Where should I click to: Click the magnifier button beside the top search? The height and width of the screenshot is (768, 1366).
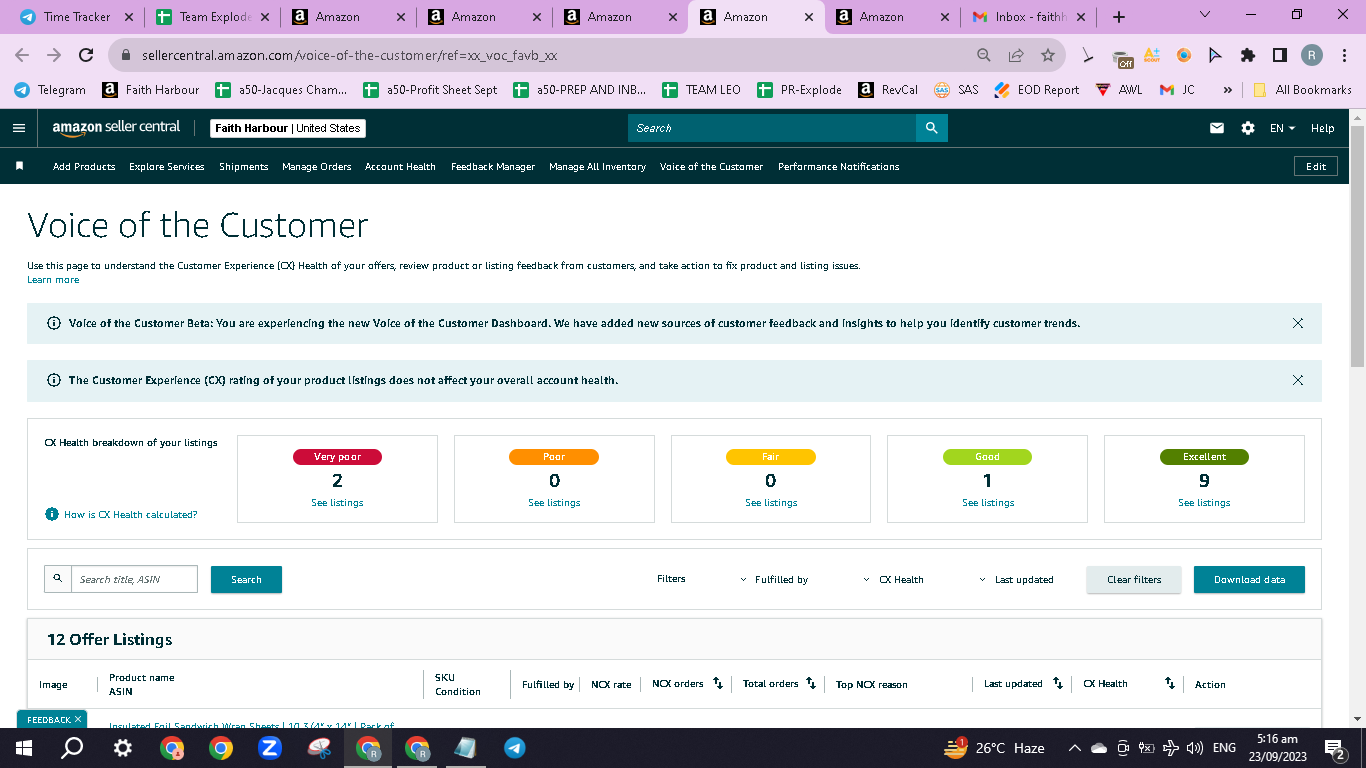(931, 128)
